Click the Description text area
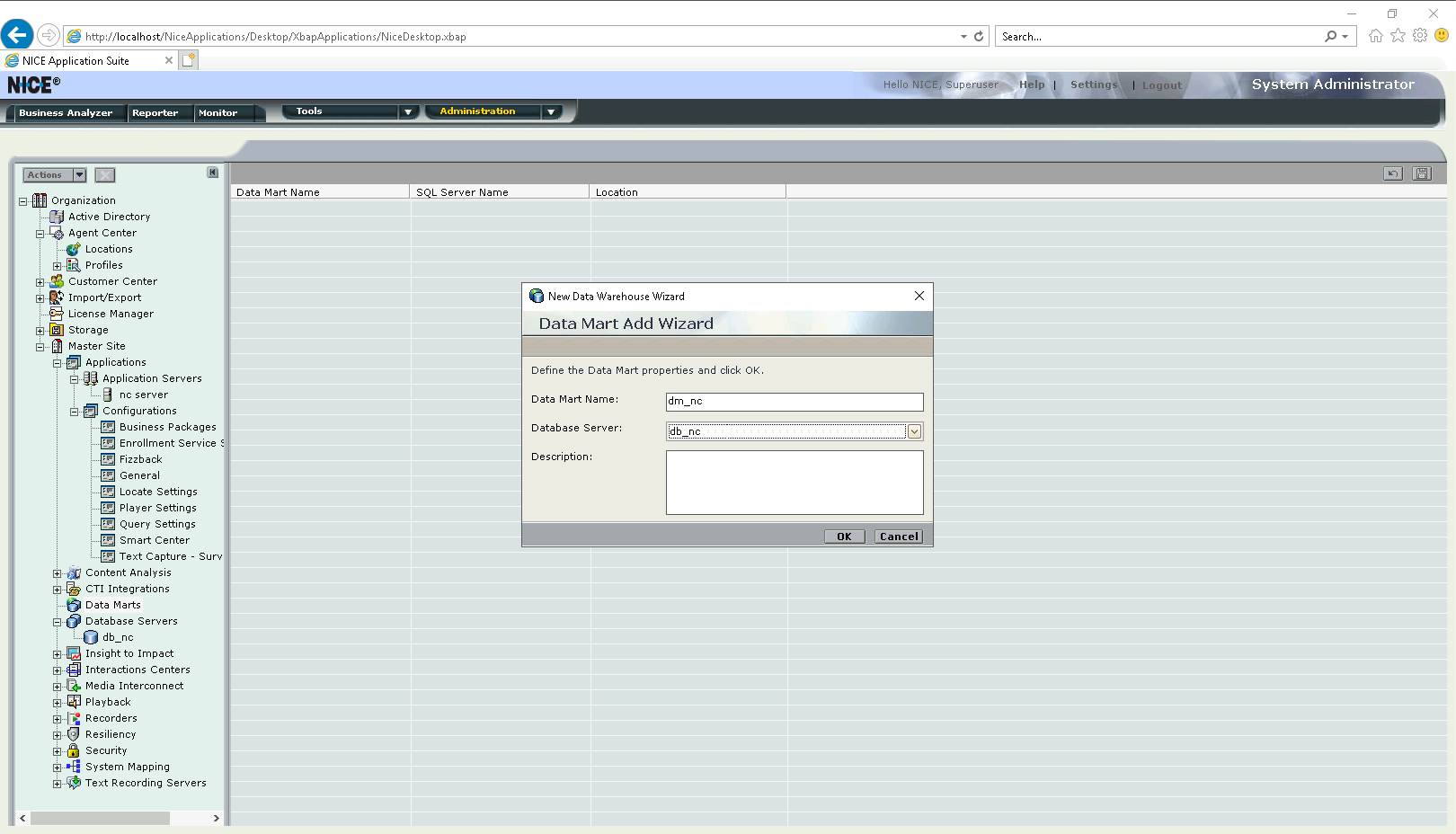Viewport: 1456px width, 834px height. (794, 483)
